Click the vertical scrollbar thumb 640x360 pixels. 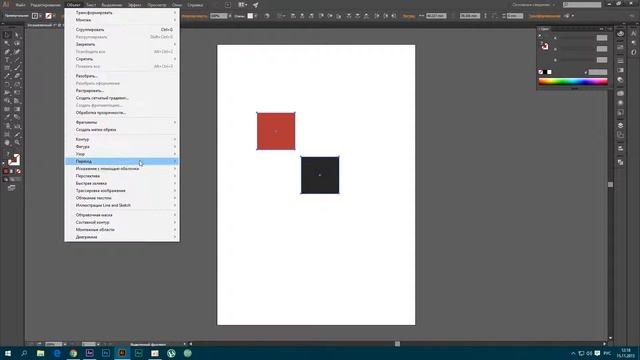coord(610,184)
